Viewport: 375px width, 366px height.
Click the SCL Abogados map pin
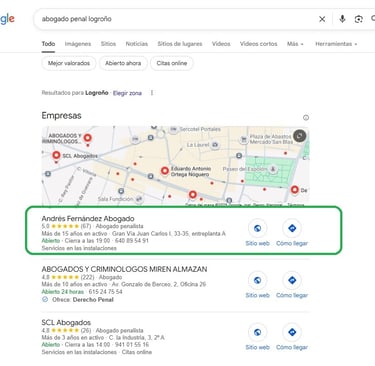pos(56,155)
